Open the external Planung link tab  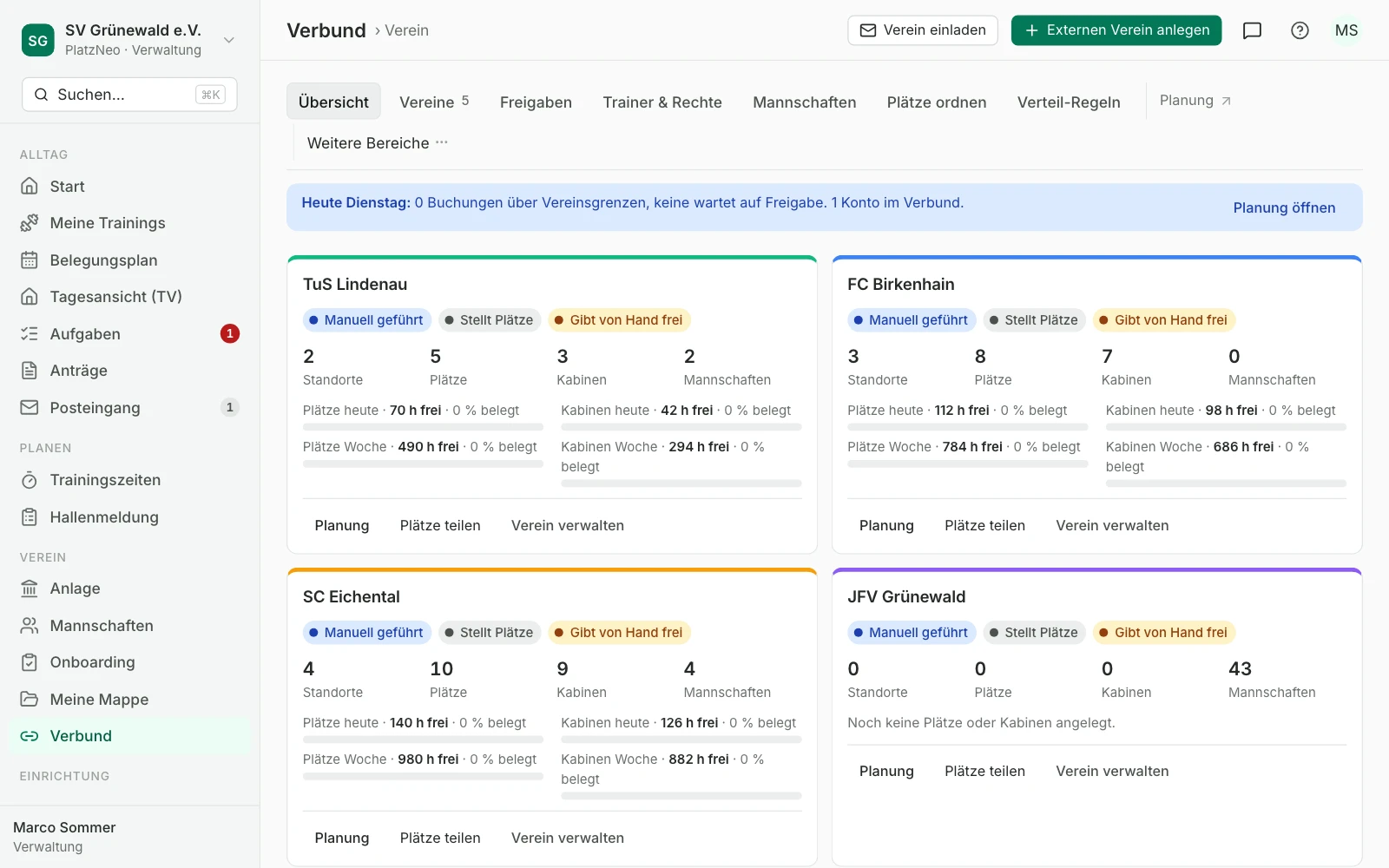coord(1195,101)
